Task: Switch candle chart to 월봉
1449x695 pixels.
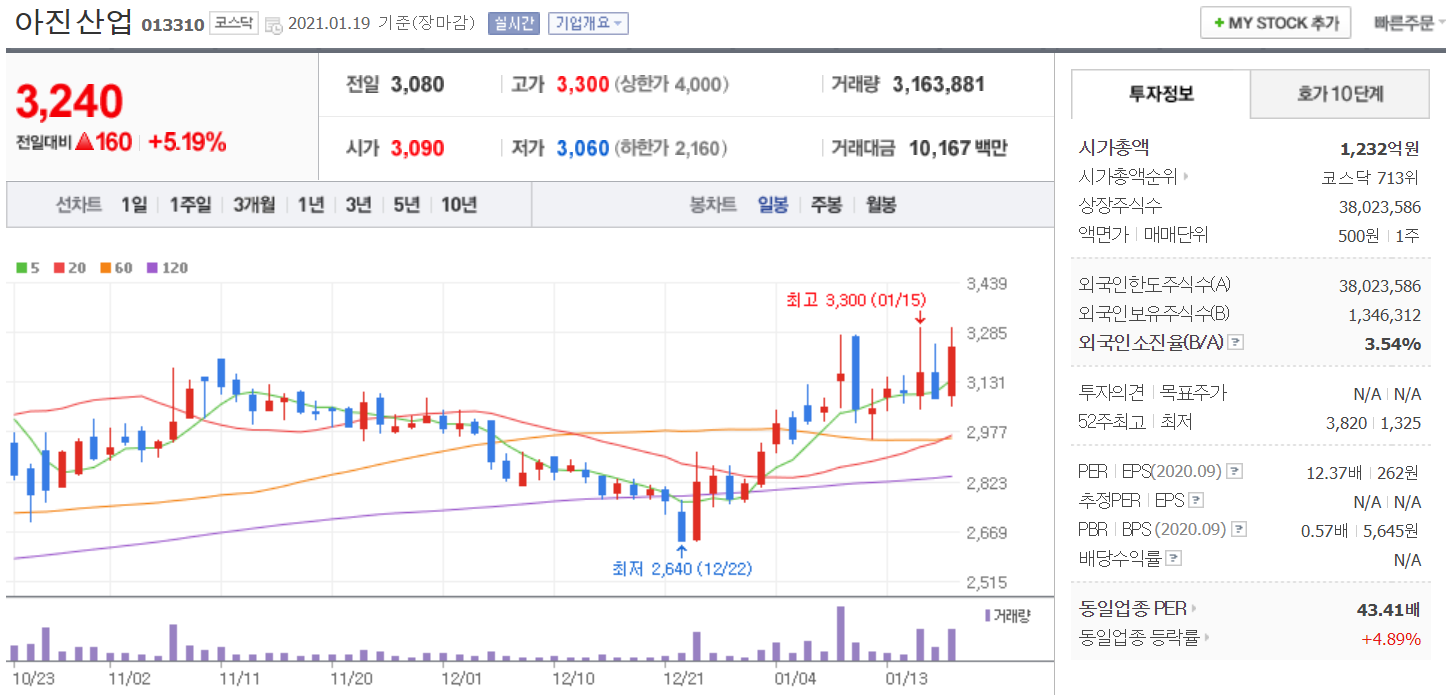Action: pos(881,205)
